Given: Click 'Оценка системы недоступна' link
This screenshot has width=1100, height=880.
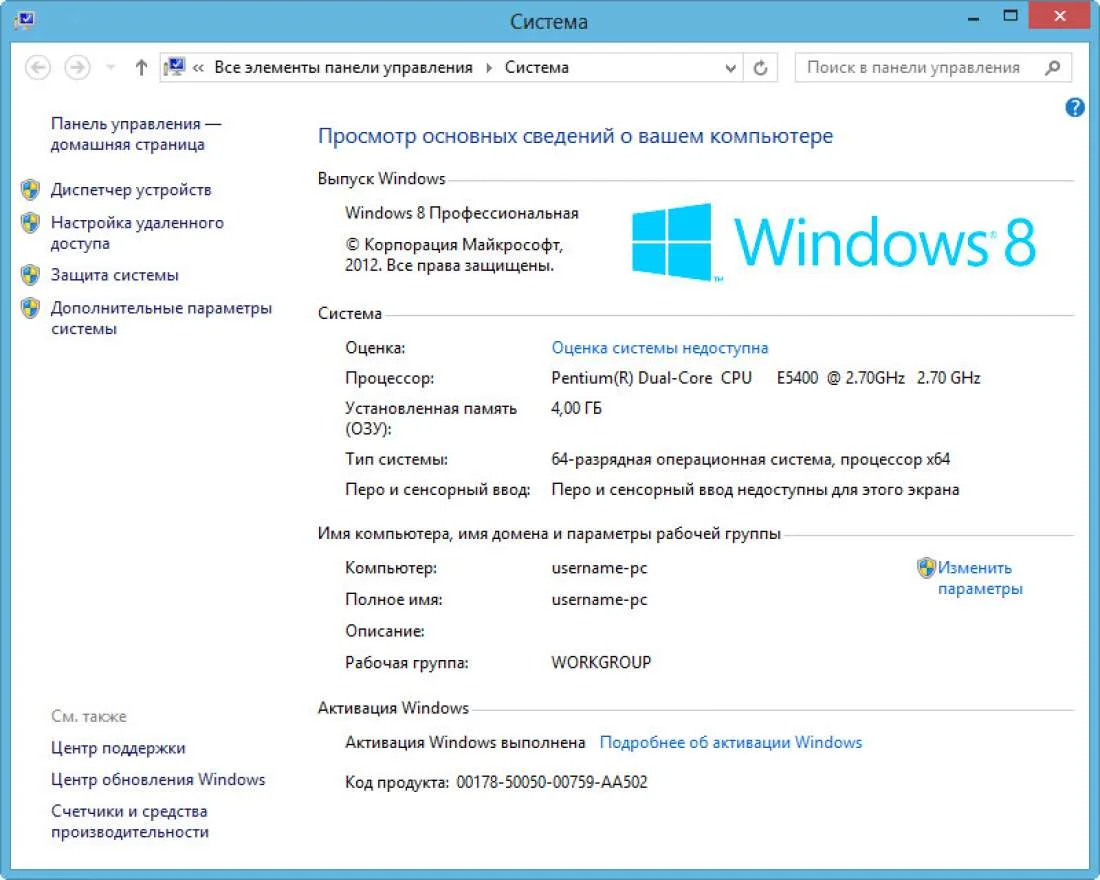Looking at the screenshot, I should pos(659,348).
